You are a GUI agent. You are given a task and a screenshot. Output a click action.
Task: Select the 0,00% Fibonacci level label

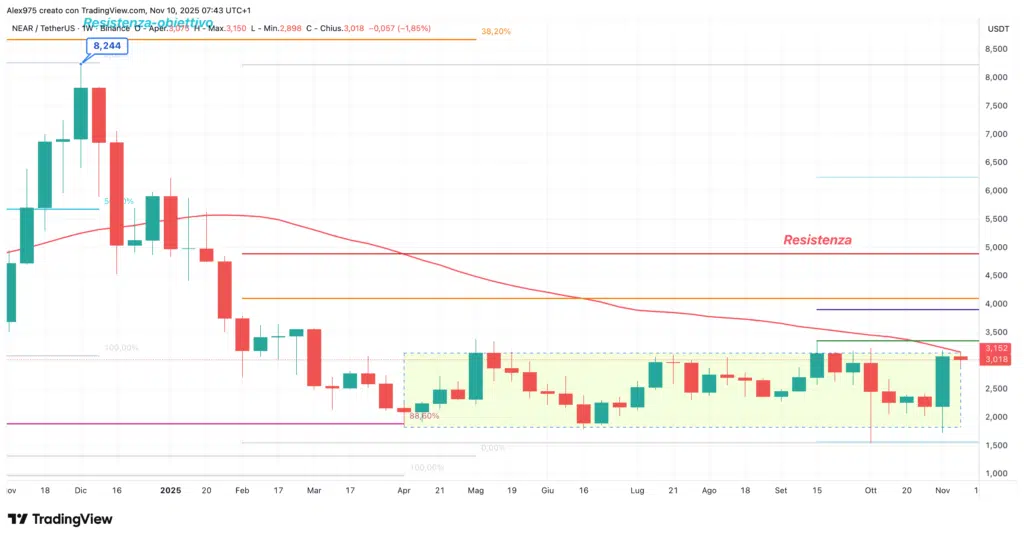[x=493, y=448]
